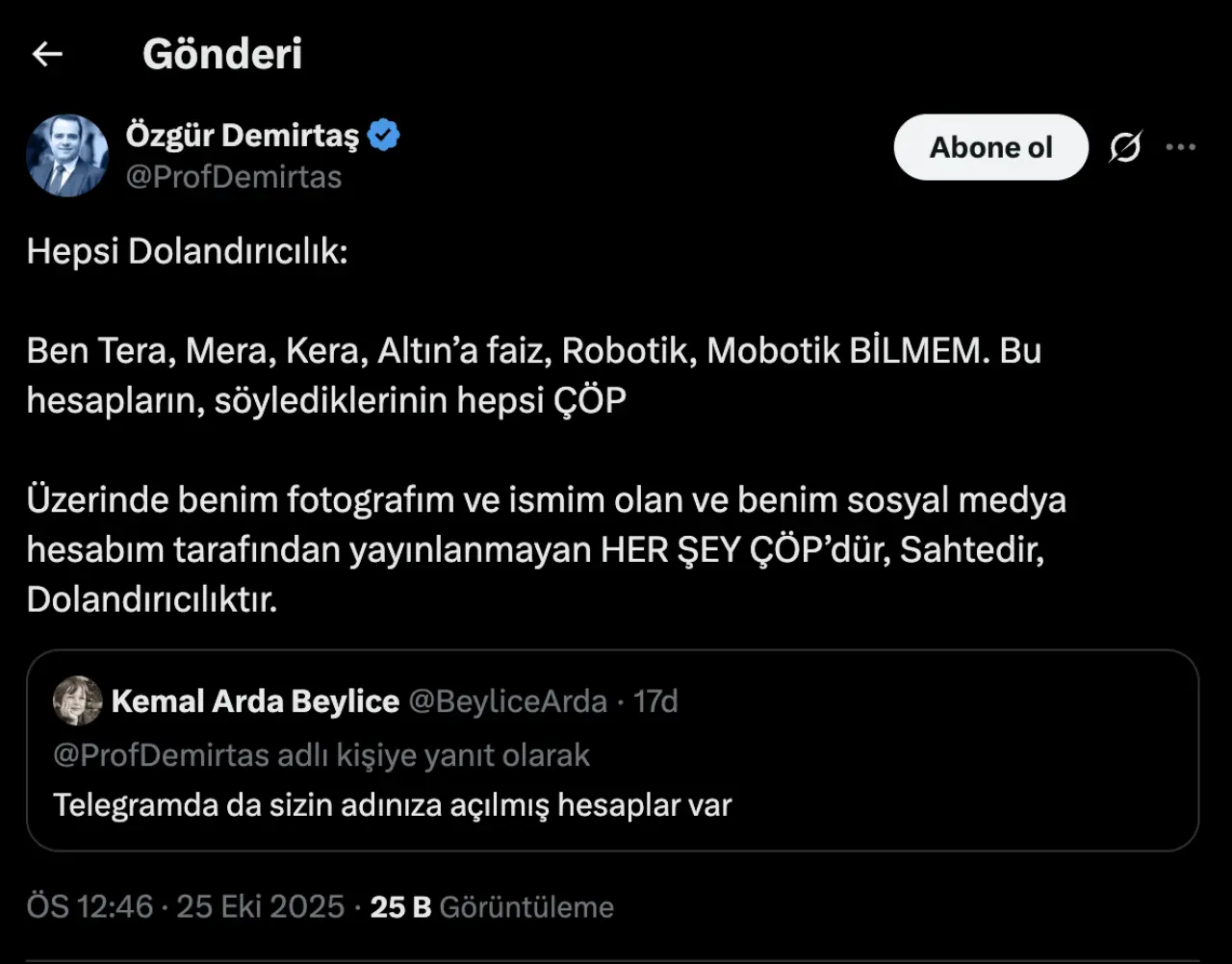Image resolution: width=1232 pixels, height=964 pixels.
Task: Click the Kemal Arda Beylice name
Action: click(255, 701)
